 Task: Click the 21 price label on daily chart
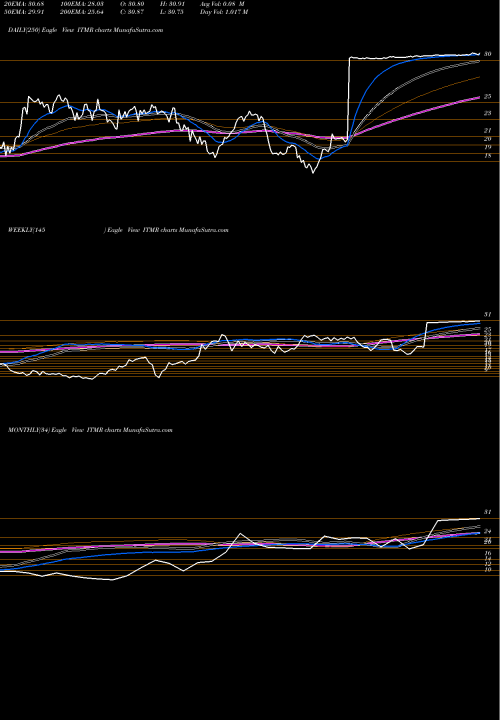488,130
